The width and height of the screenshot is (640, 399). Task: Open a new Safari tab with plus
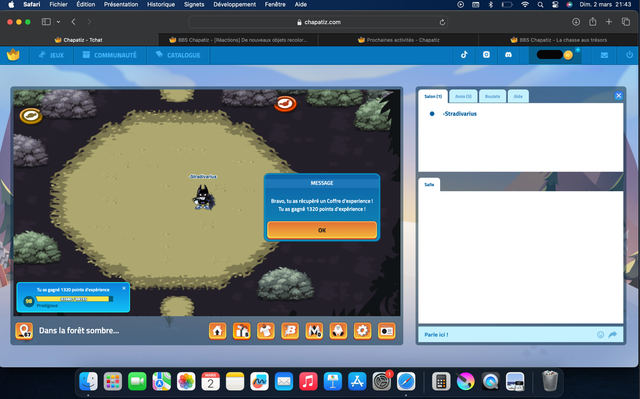(x=609, y=22)
